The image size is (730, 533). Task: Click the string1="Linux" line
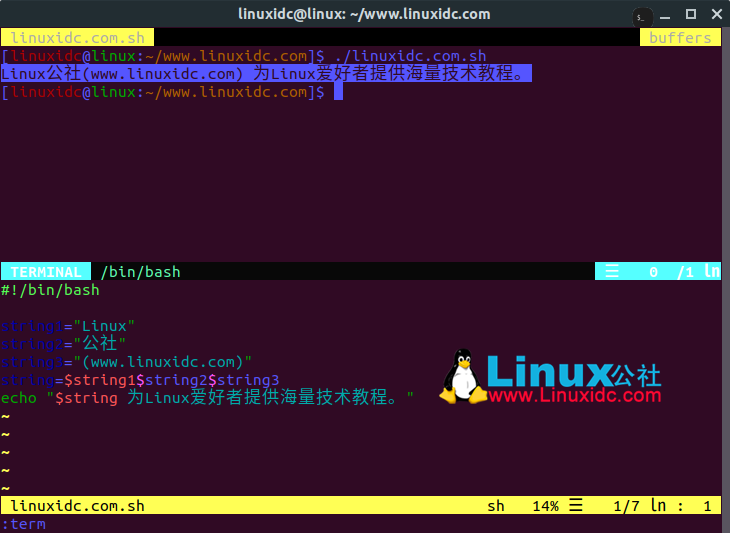(68, 326)
